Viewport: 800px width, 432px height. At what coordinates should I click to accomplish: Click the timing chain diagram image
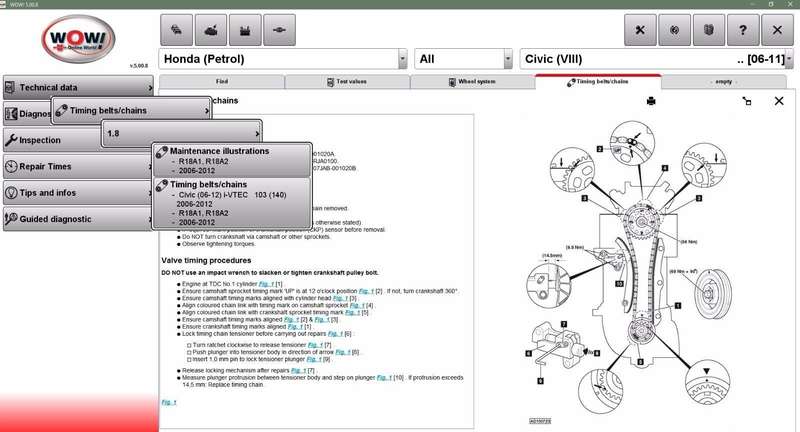pyautogui.click(x=630, y=272)
